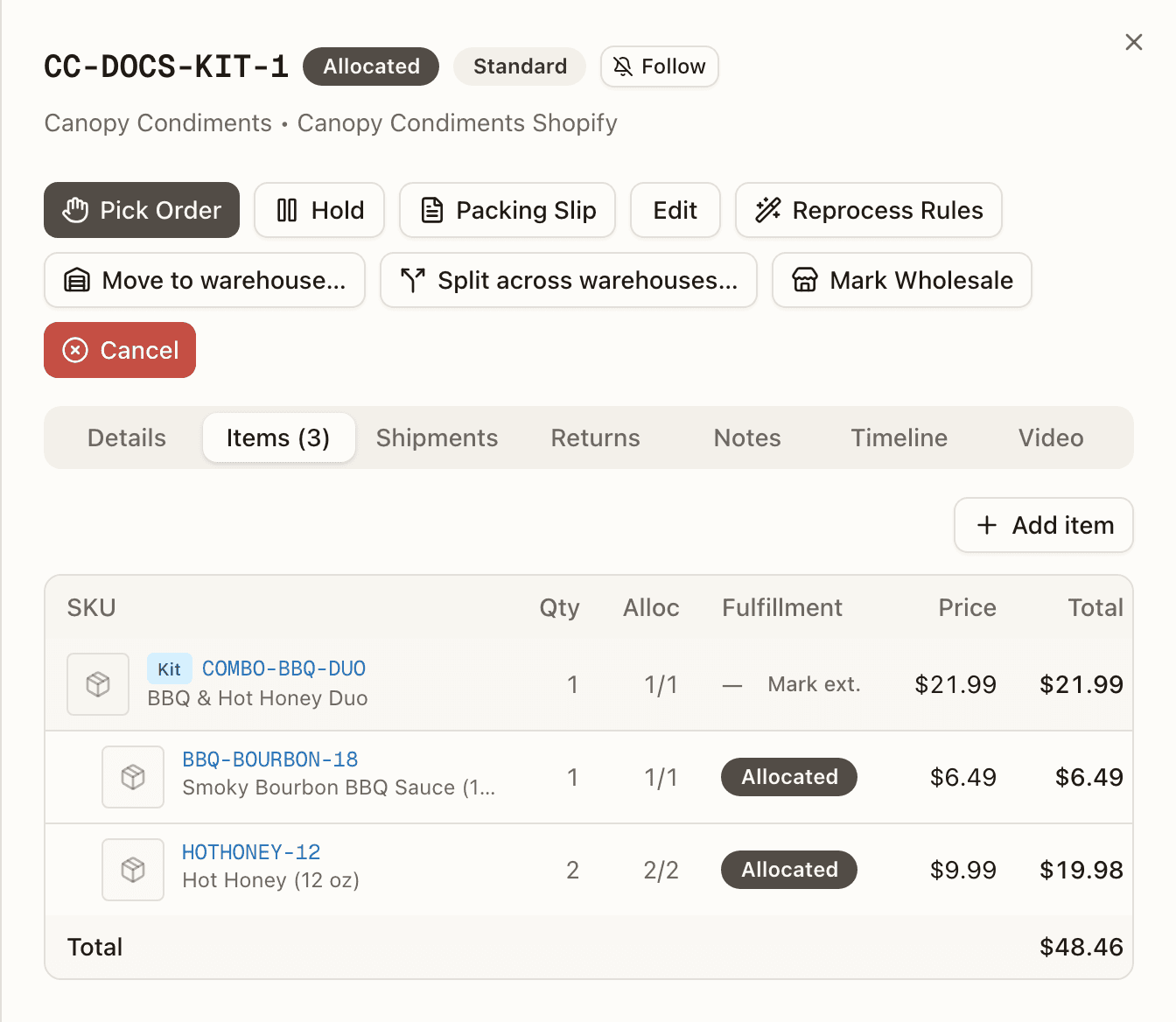Screen dimensions: 1176x1022
Task: Click the Canopy Condiments Shopify text
Action: (458, 122)
